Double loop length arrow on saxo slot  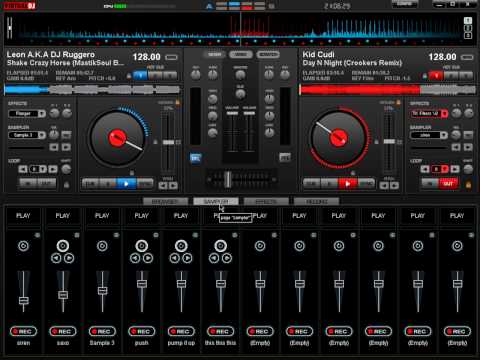69,258
